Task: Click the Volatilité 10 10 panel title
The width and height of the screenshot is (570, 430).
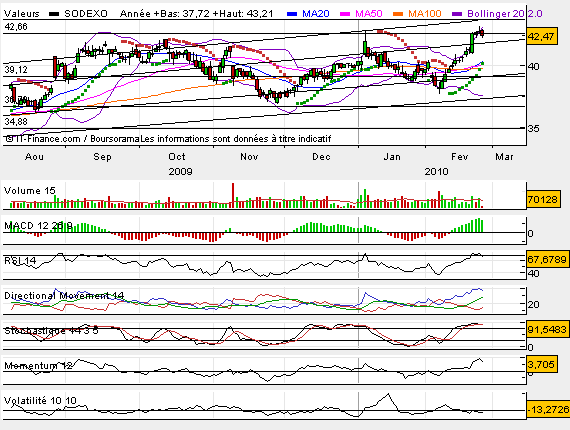Action: click(x=40, y=401)
